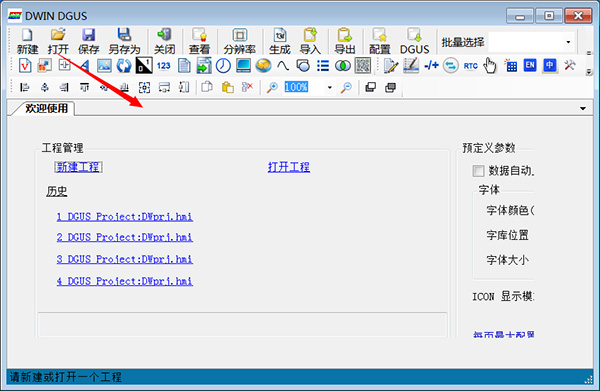Save project with the 保存 button
Screen dimensions: 600x391
[x=88, y=41]
